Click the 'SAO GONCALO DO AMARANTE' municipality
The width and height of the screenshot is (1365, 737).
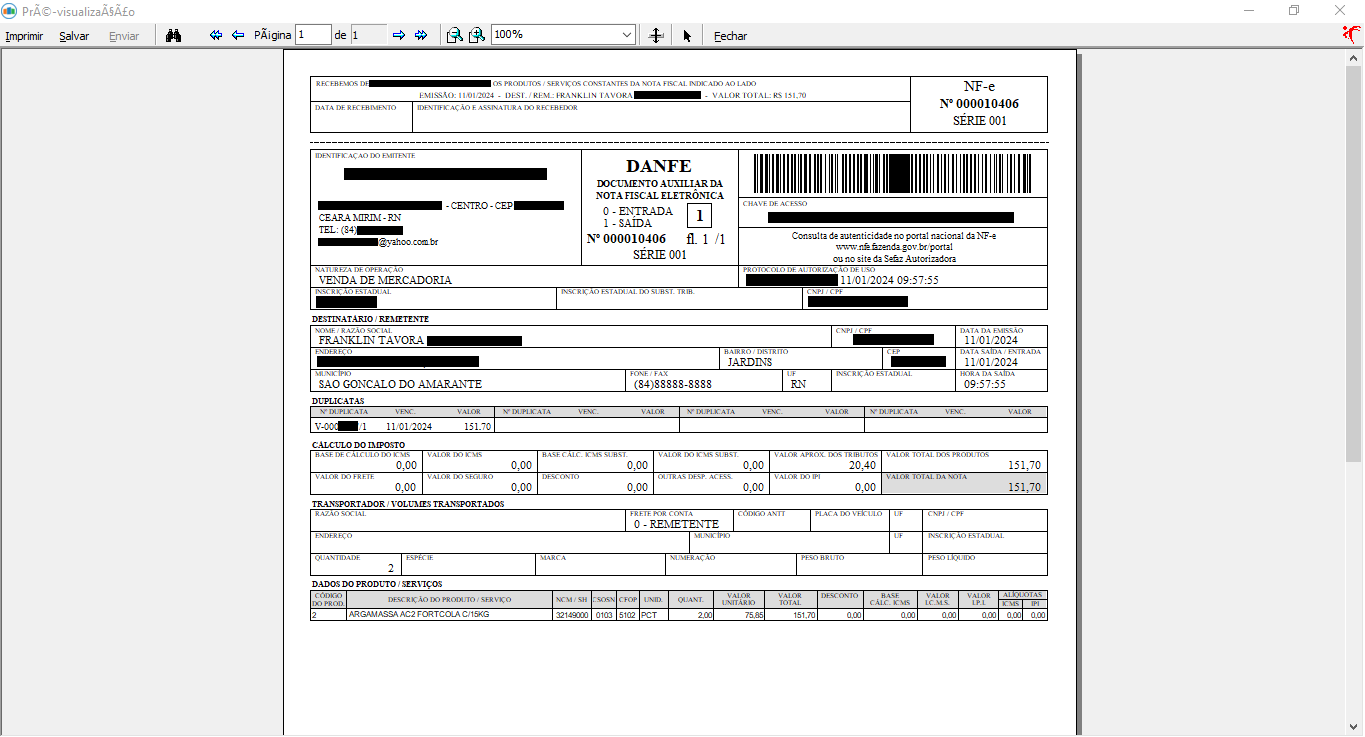pos(400,384)
